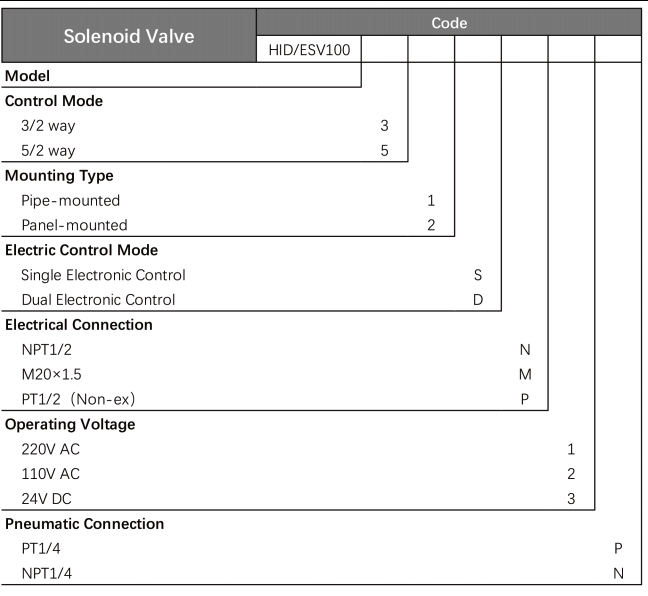Select the 5/2 way option row
Screen dimensions: 648x596
pyautogui.click(x=48, y=151)
